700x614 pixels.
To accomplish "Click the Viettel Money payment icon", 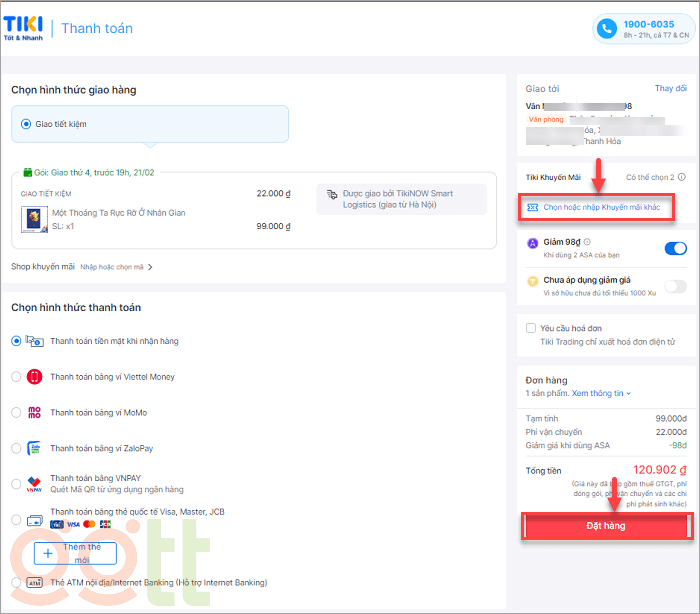I will (34, 377).
